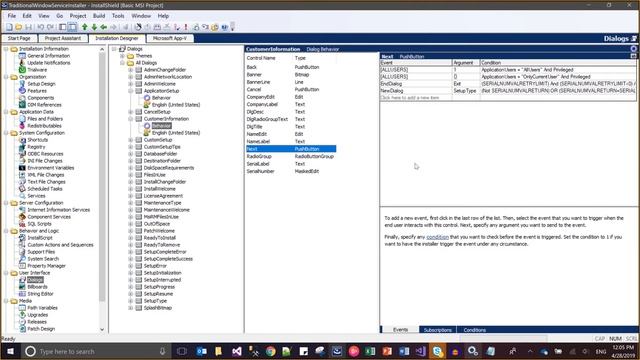Click the Save toolbar icon
Screen dimensions: 640x360
pos(28,27)
